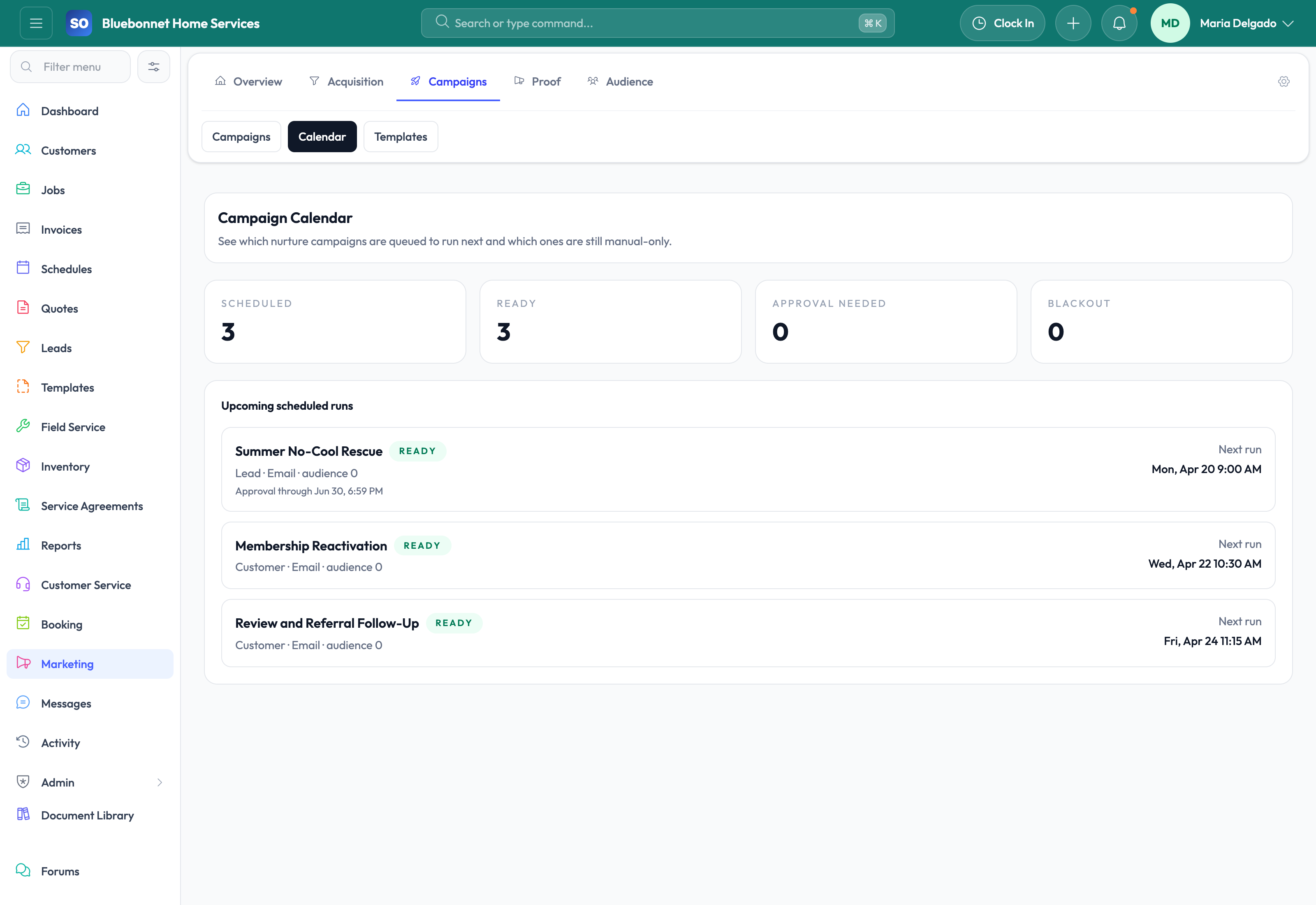Click the Field Service wrench icon
The width and height of the screenshot is (1316, 905).
tap(23, 427)
